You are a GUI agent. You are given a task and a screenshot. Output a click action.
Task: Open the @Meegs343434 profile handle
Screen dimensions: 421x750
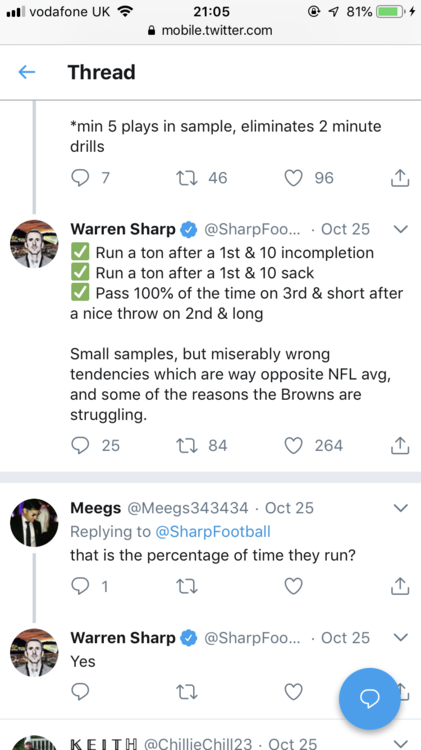[188, 507]
